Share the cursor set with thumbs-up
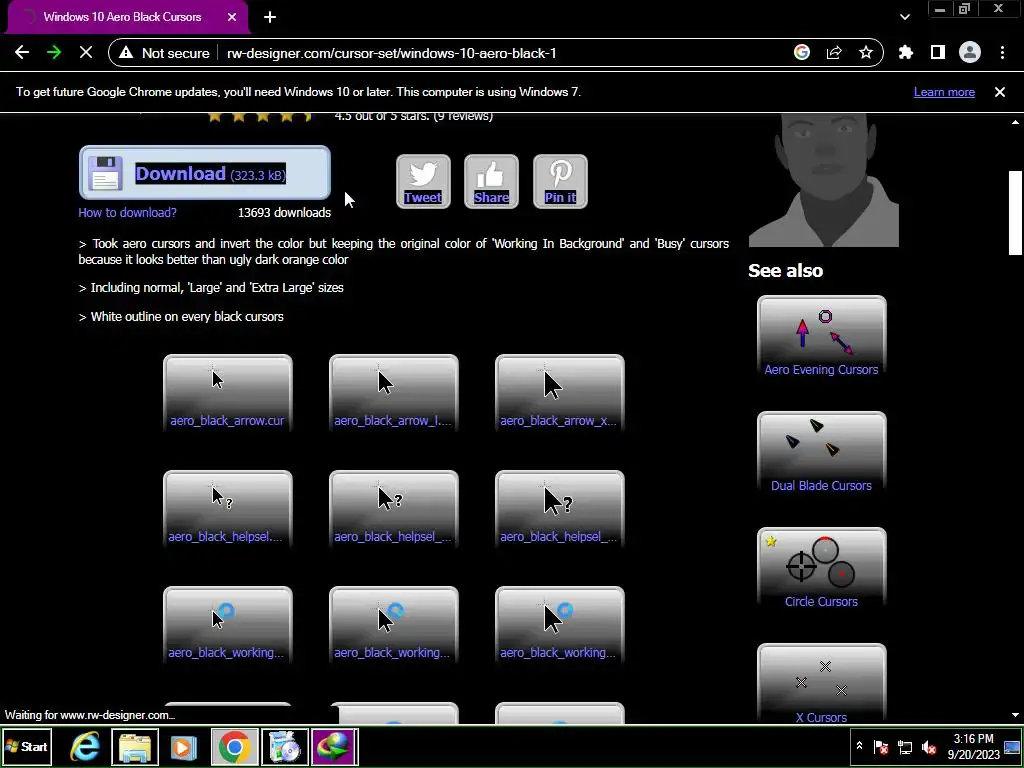This screenshot has width=1024, height=768. click(x=491, y=182)
